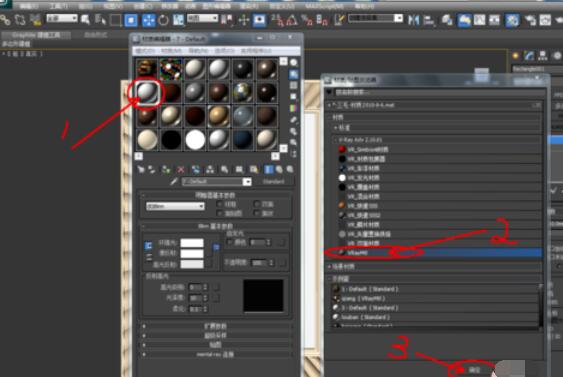The image size is (563, 377).
Task: Open the Curve Editor from main toolbar
Action: 480,20
